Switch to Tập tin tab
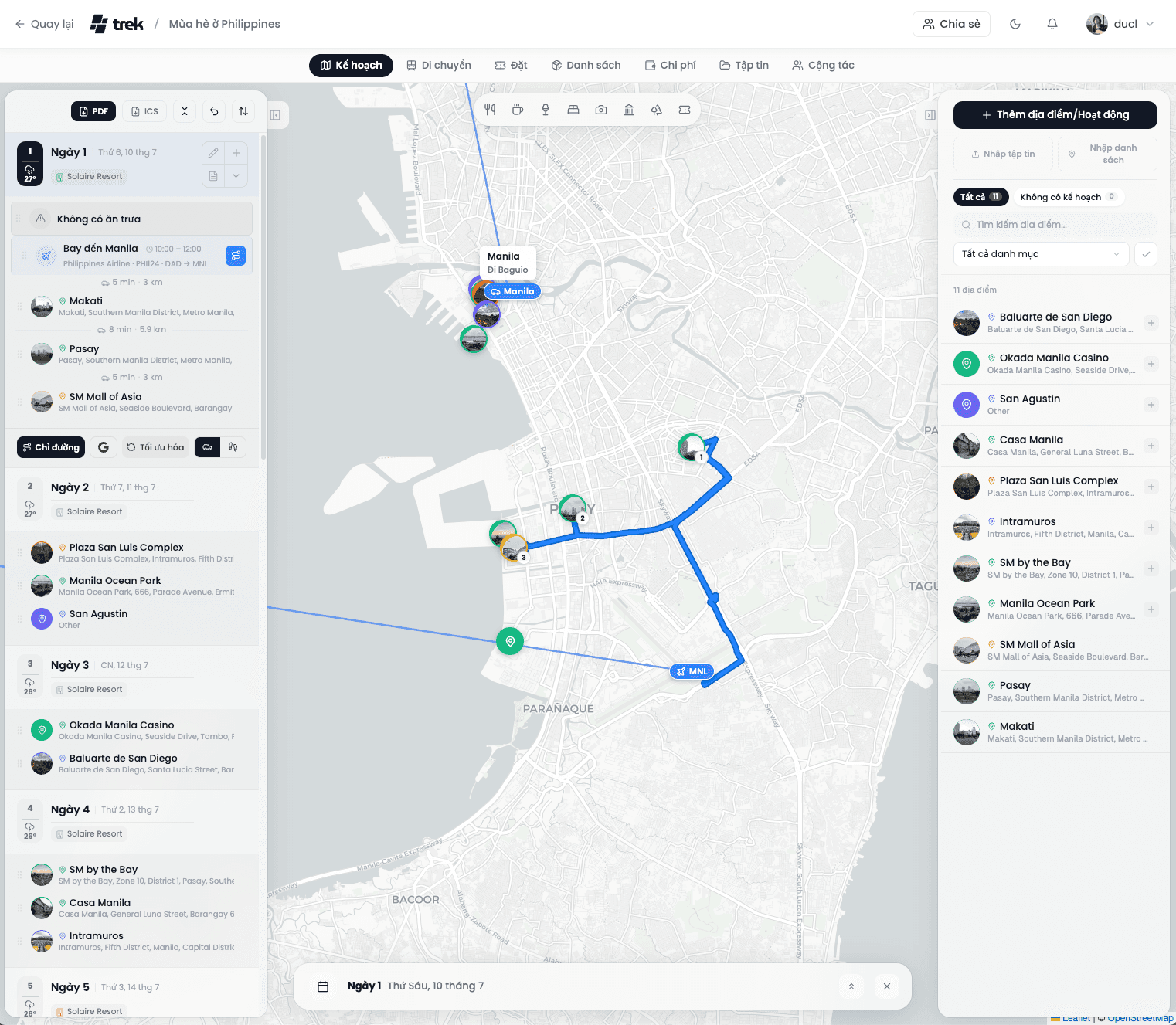The height and width of the screenshot is (1025, 1176). point(744,66)
